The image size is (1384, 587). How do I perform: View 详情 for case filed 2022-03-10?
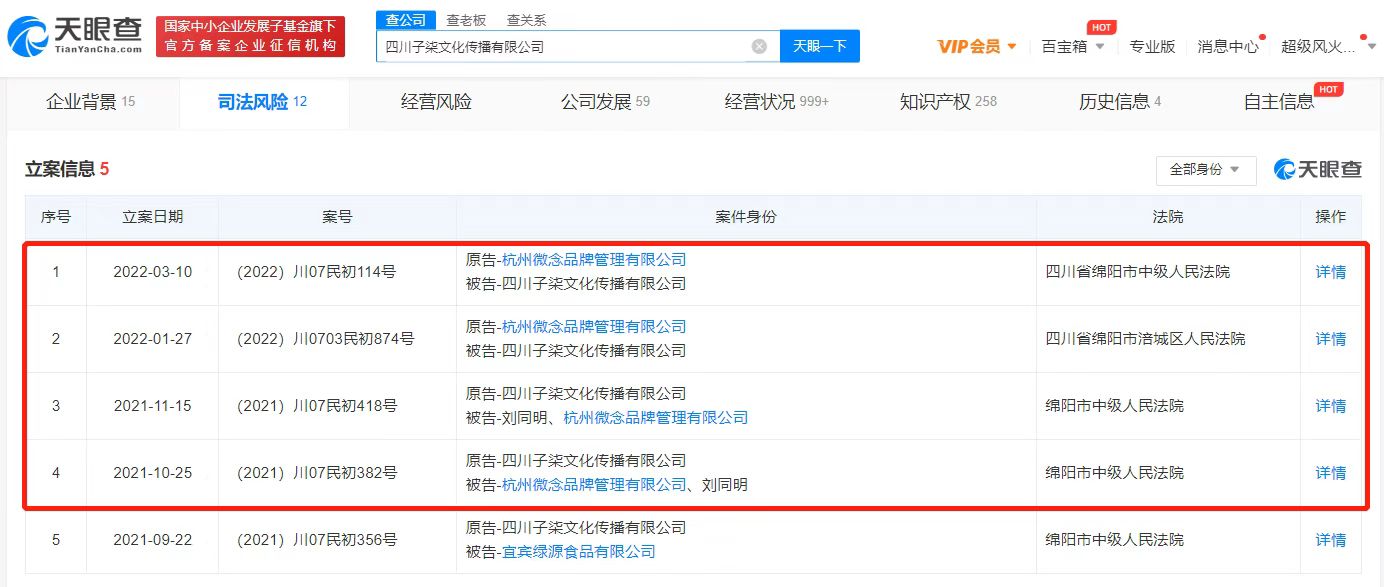point(1330,272)
